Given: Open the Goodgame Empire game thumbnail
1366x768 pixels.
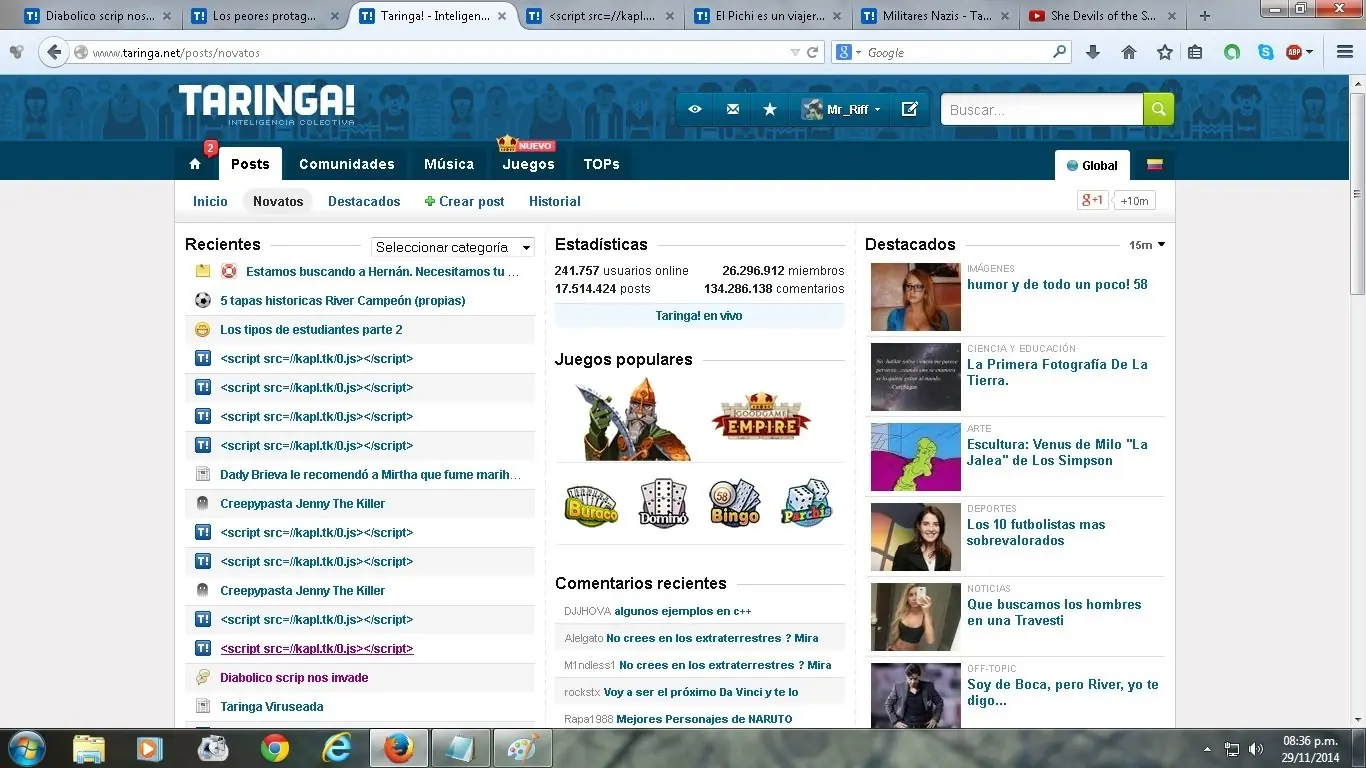Looking at the screenshot, I should (x=761, y=417).
